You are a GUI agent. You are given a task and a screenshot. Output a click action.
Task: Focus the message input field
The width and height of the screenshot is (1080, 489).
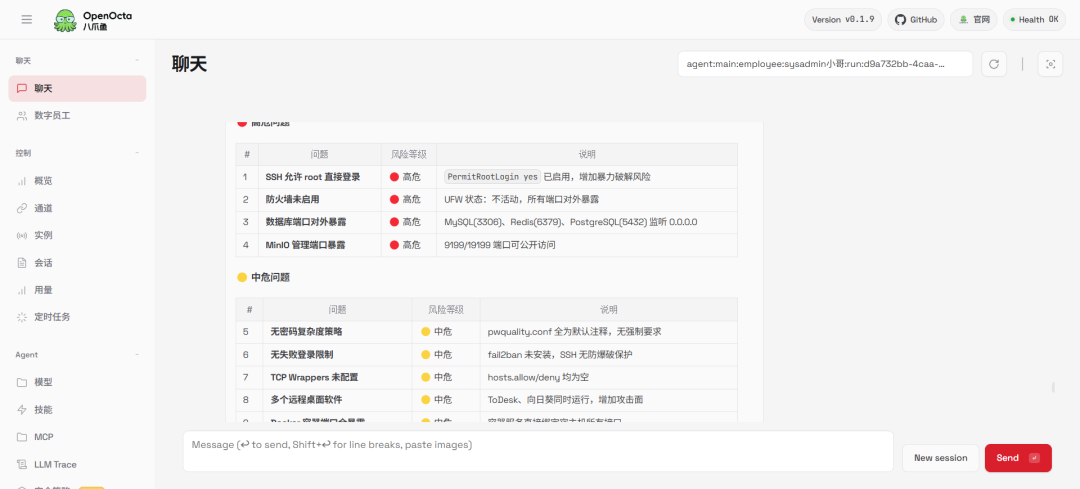click(538, 451)
